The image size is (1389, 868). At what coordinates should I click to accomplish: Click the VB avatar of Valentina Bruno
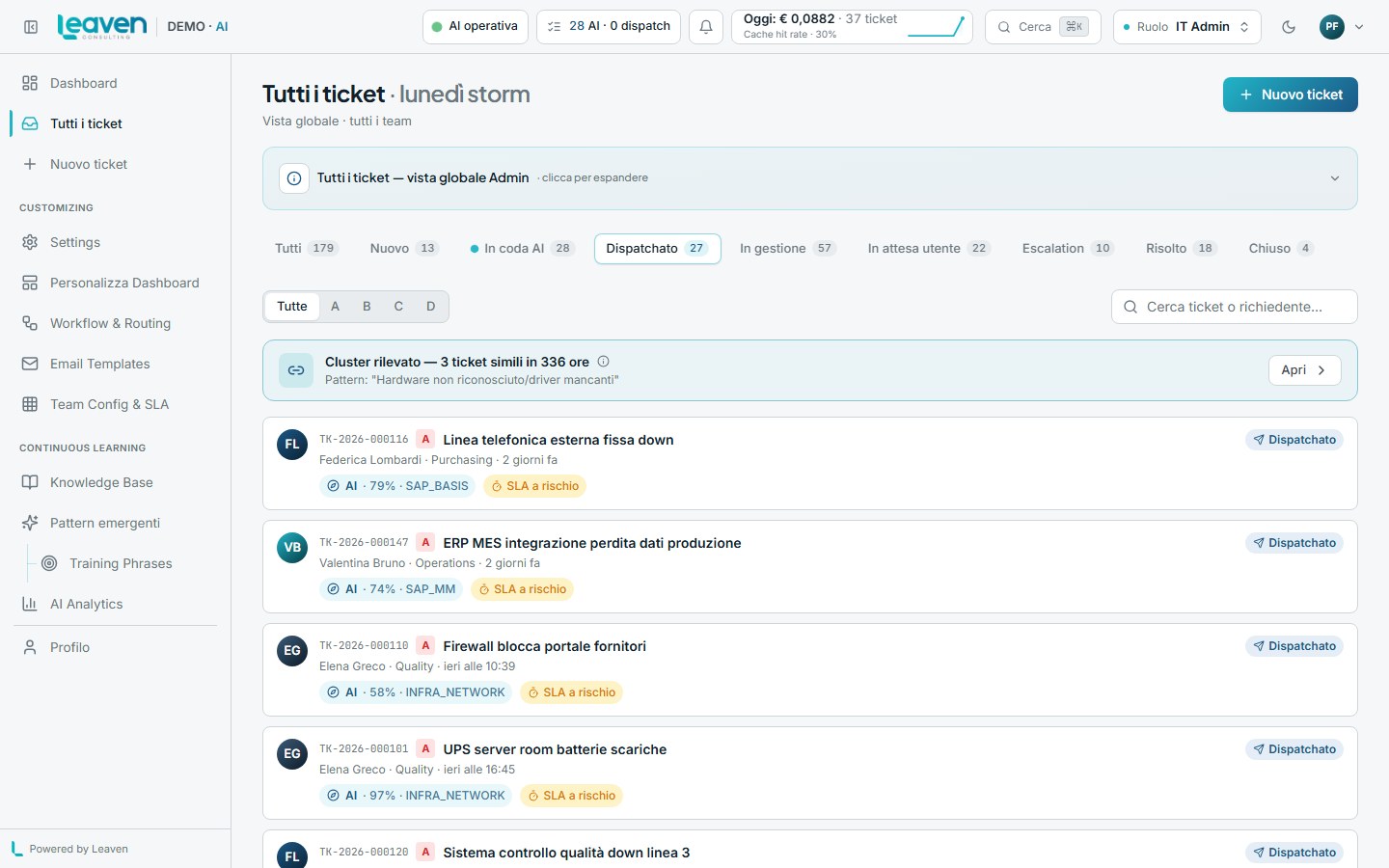(x=292, y=548)
